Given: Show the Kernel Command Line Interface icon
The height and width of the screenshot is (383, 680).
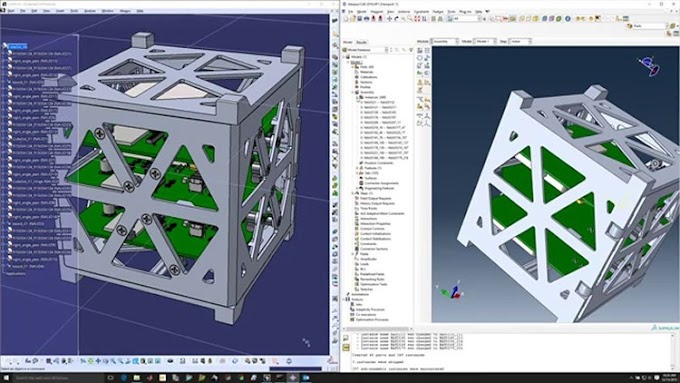Looking at the screenshot, I should [346, 347].
